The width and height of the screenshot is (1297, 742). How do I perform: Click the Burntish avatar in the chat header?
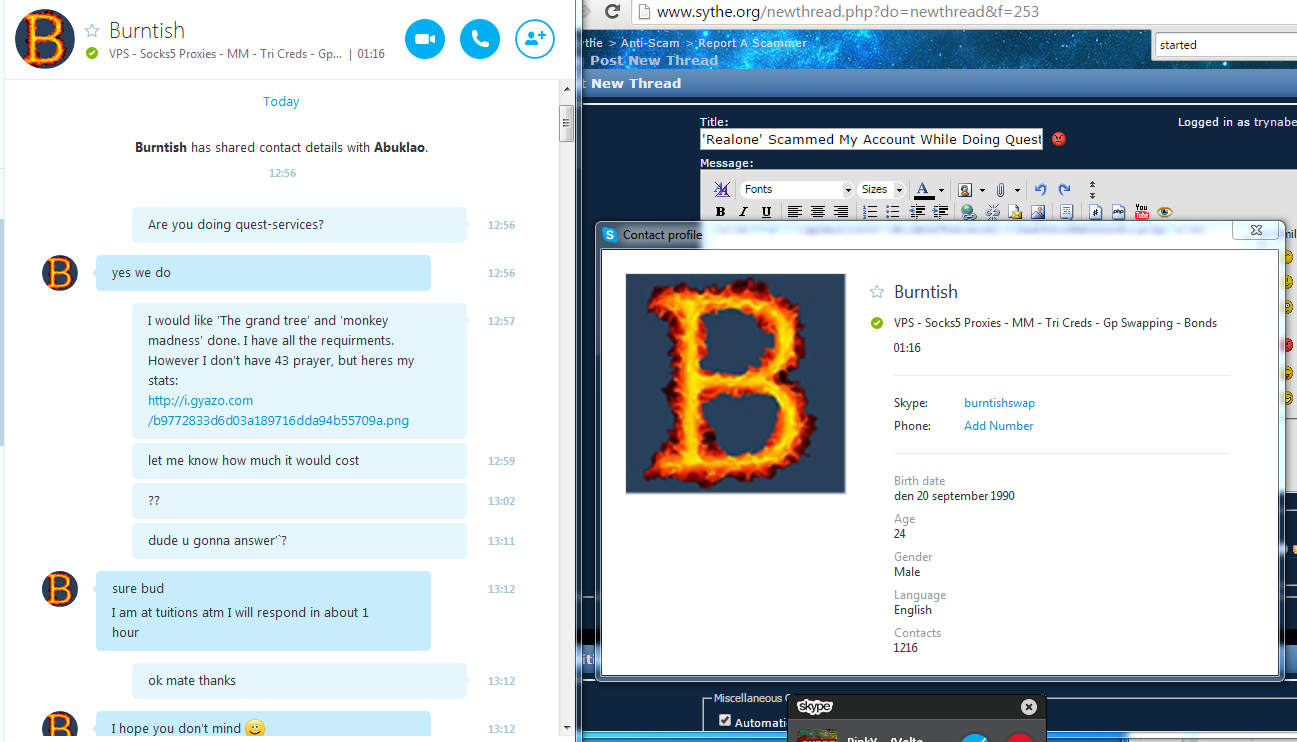[45, 40]
